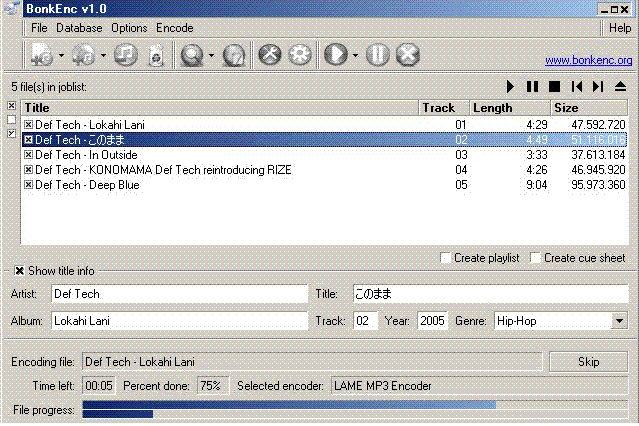Pause encoding with the toolbar pause icon
The height and width of the screenshot is (426, 639).
tap(378, 55)
